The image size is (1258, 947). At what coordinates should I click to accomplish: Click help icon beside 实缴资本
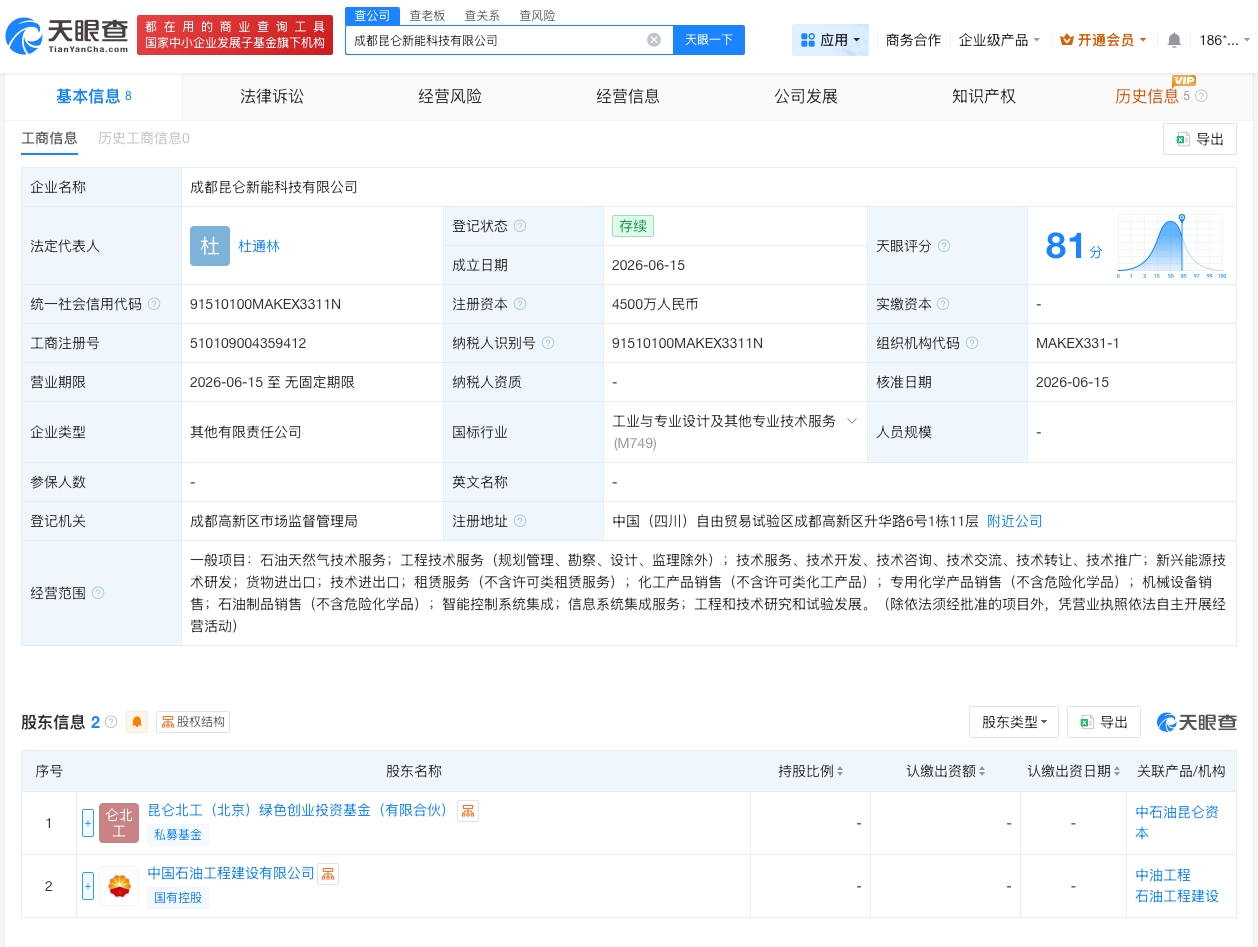[943, 304]
